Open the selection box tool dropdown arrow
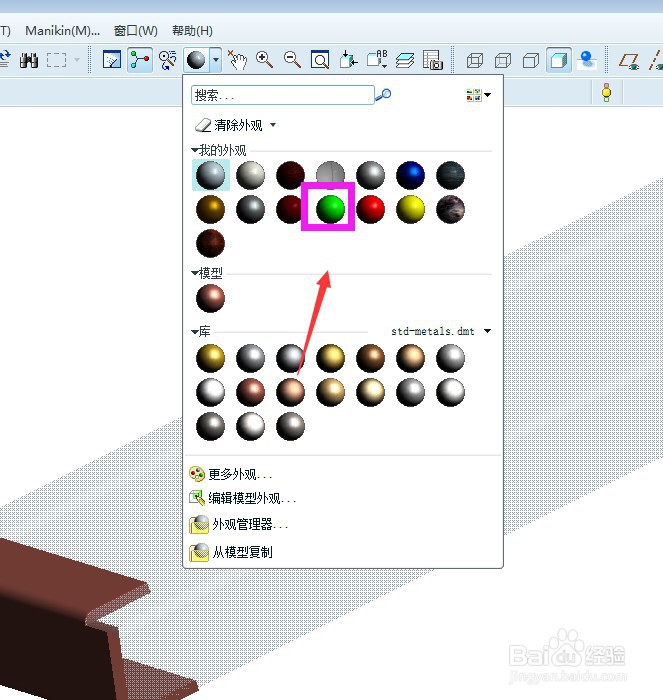The height and width of the screenshot is (700, 663). coord(76,60)
